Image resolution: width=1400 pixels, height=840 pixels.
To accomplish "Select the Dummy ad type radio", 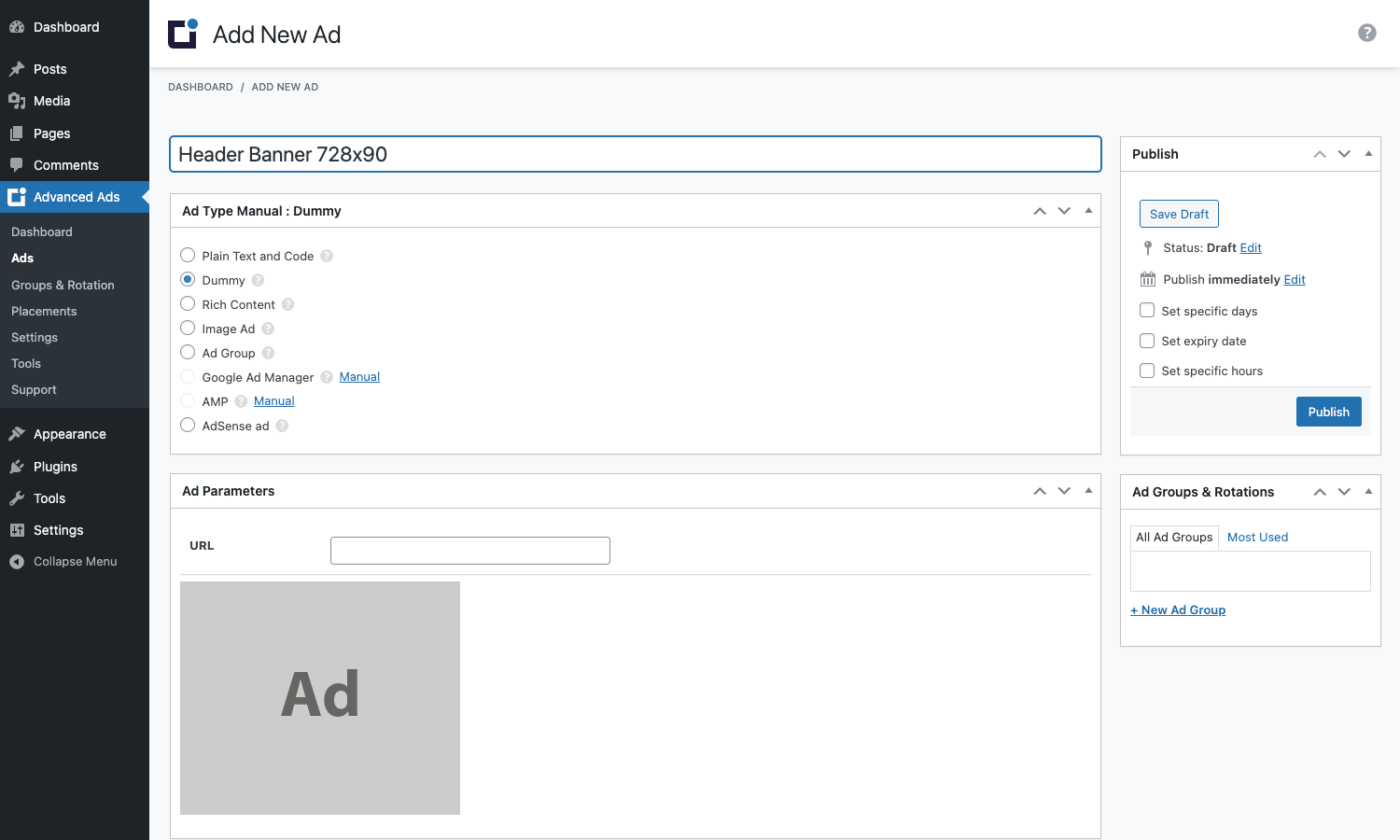I will point(188,279).
